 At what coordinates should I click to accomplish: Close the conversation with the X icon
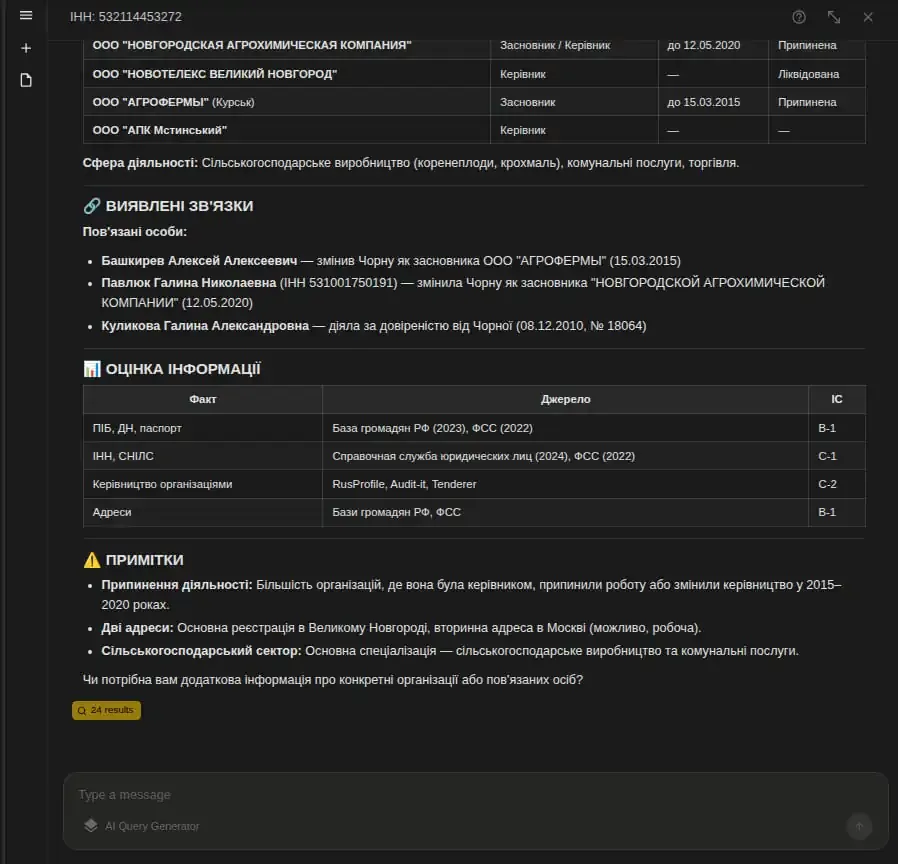tap(868, 17)
